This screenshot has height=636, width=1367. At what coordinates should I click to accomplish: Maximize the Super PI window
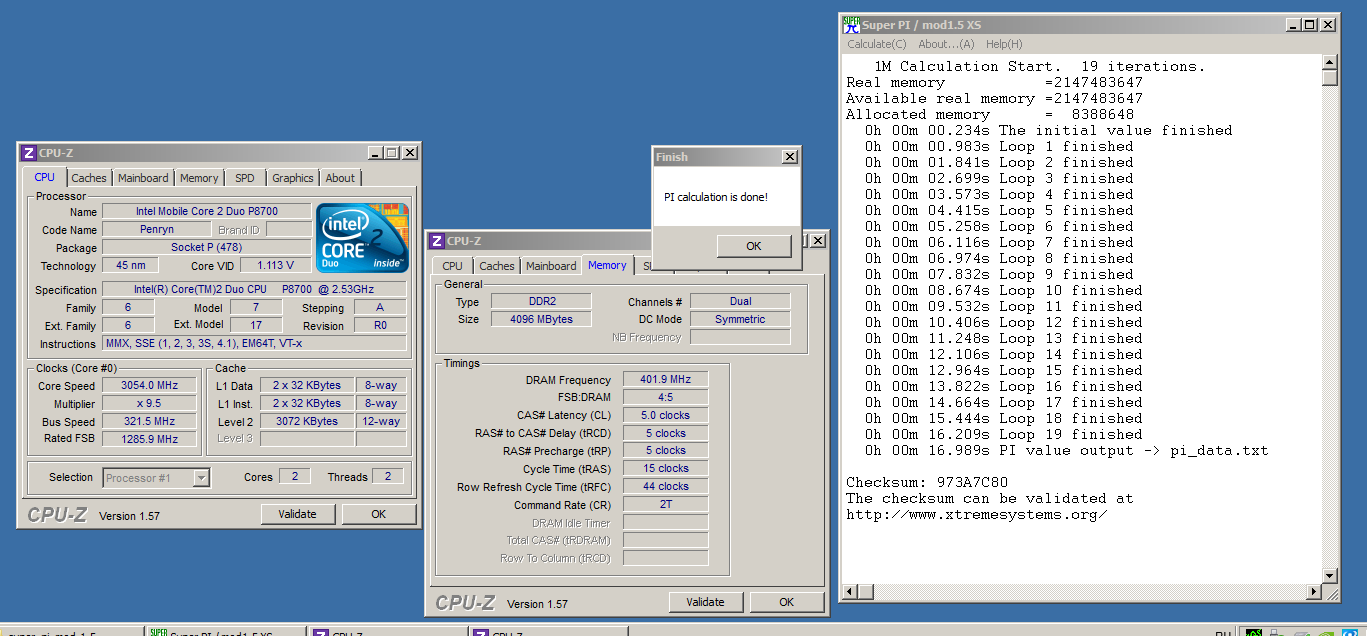coord(1308,24)
